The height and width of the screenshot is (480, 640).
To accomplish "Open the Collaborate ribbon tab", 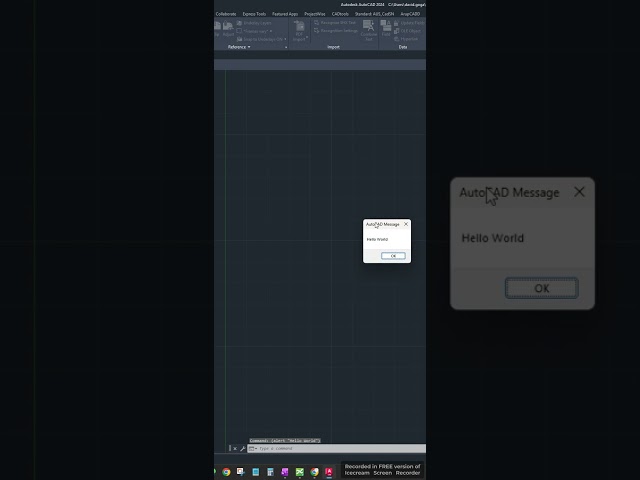I will 226,14.
